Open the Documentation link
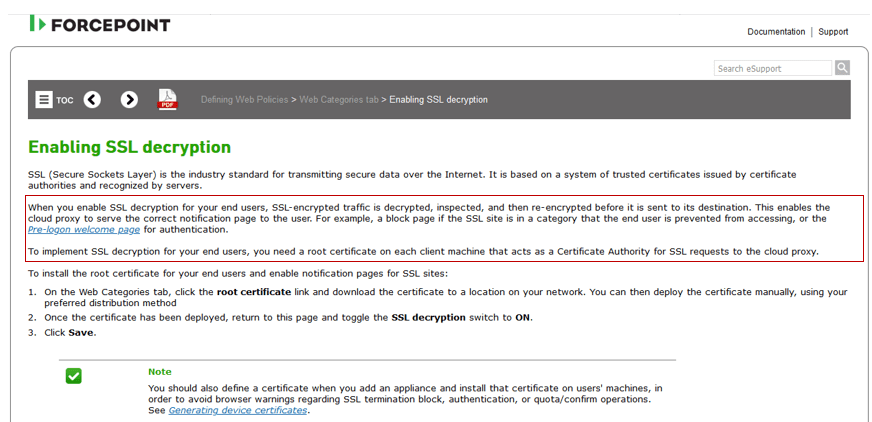 pos(776,32)
